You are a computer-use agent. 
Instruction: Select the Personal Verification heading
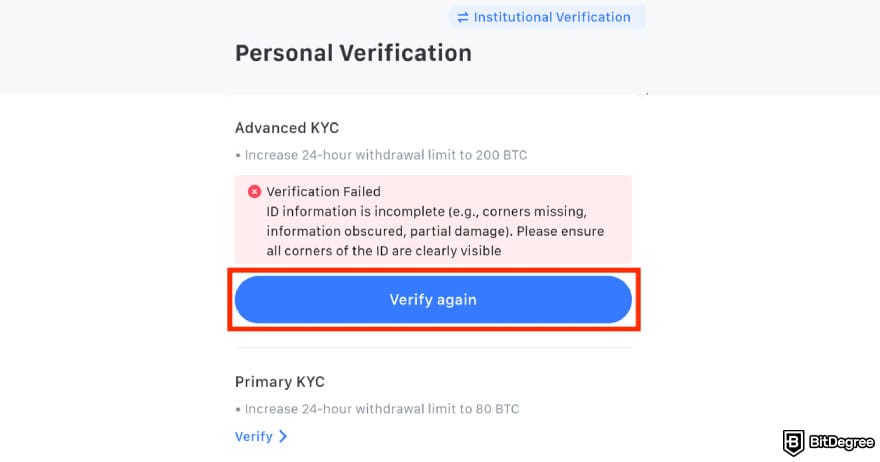(x=353, y=53)
